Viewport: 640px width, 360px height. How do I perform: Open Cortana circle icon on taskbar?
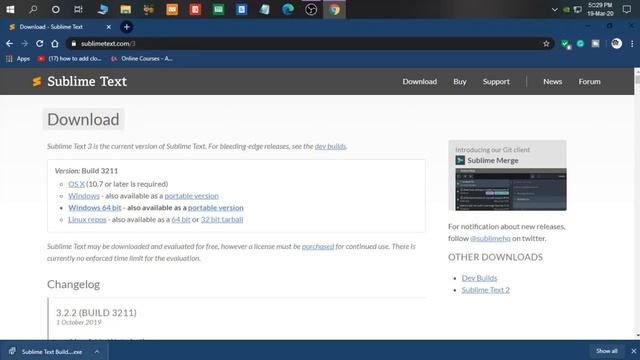(56, 9)
